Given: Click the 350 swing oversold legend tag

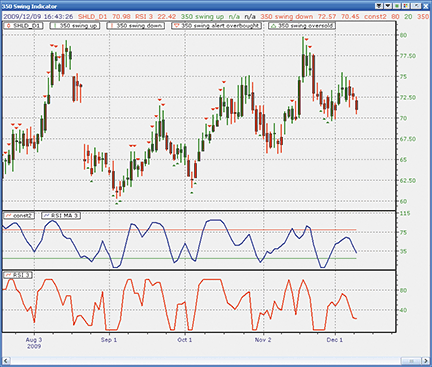Looking at the screenshot, I should [302, 26].
